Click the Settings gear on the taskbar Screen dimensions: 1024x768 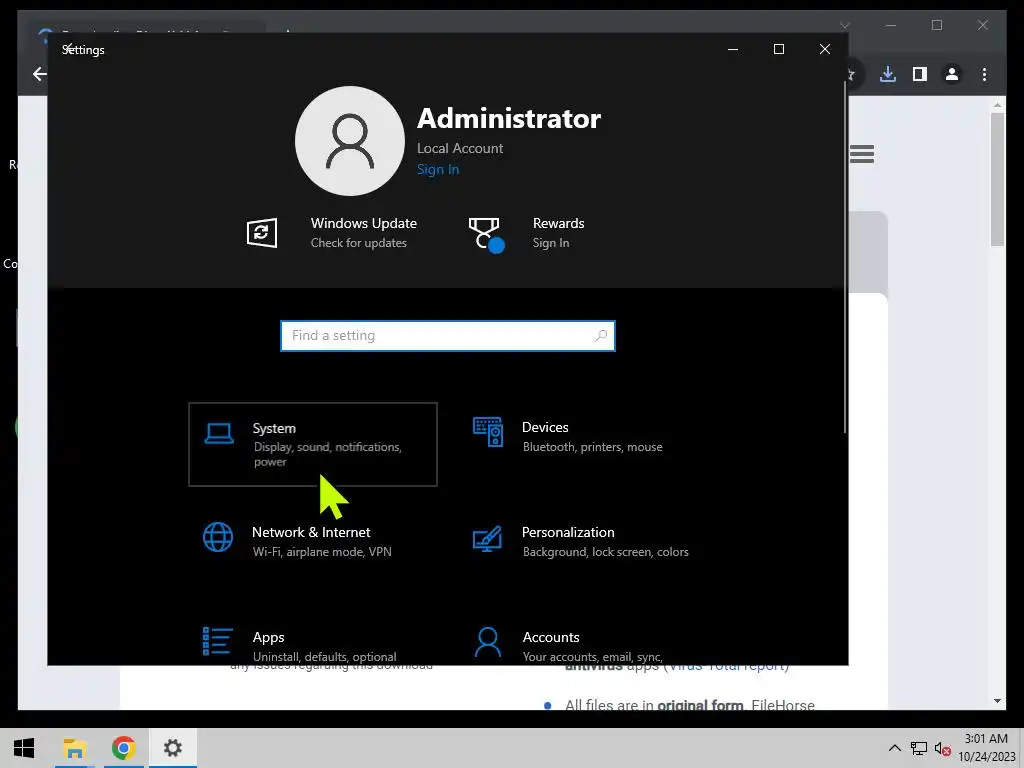pos(173,748)
